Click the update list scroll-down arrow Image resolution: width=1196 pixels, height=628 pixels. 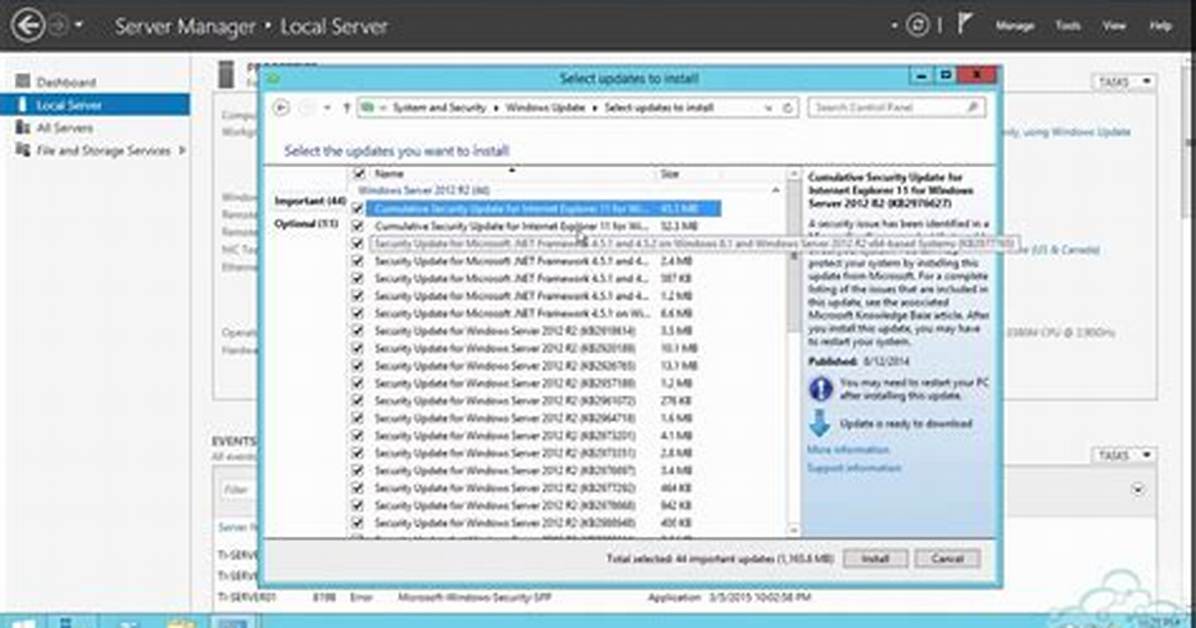(793, 530)
